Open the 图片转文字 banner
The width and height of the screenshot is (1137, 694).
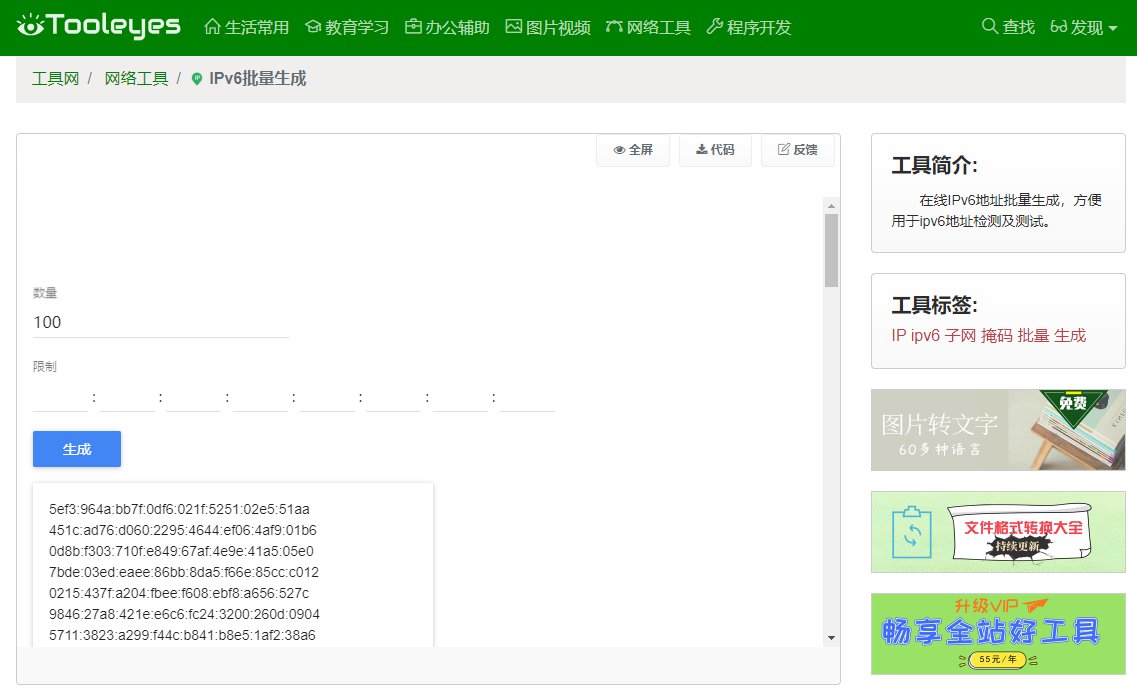[x=998, y=430]
